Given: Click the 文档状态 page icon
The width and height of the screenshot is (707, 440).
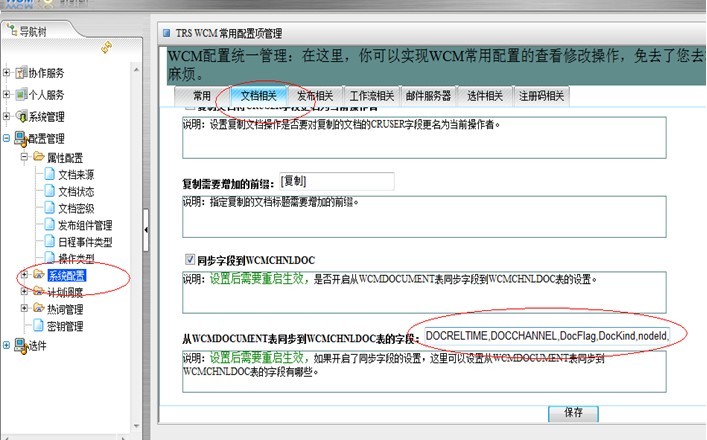Looking at the screenshot, I should pos(49,191).
